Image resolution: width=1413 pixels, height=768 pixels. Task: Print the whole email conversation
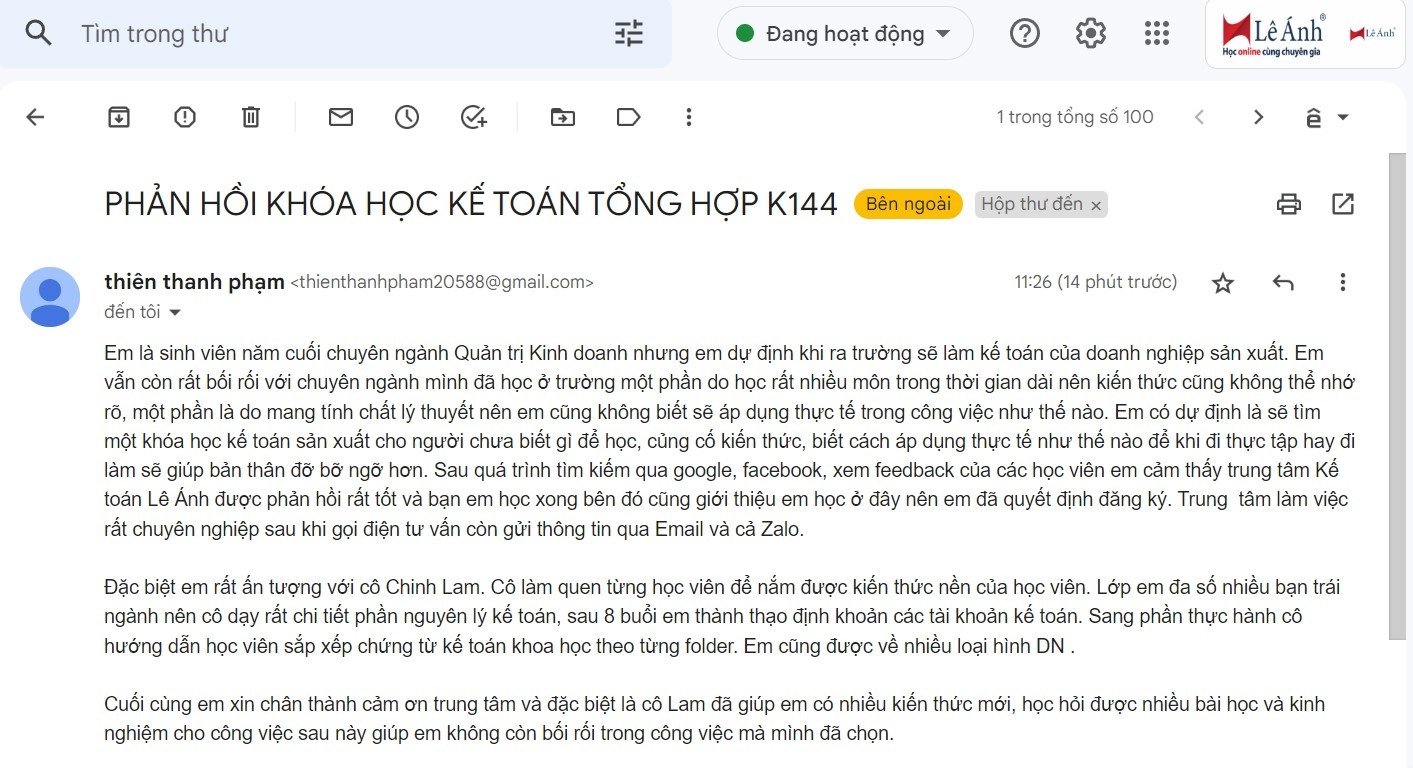(1289, 204)
